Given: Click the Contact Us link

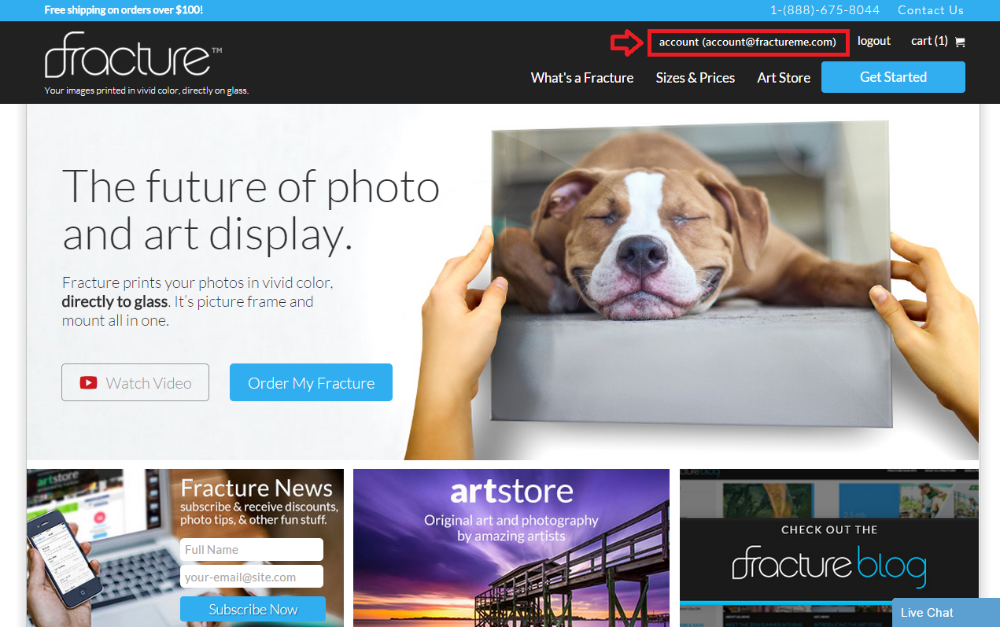Looking at the screenshot, I should [930, 10].
